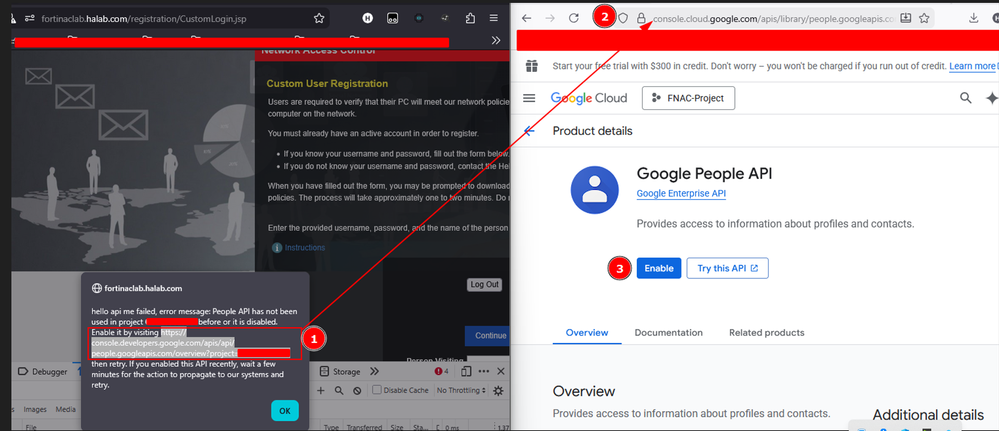Click the back arrow beside Product details
This screenshot has height=431, width=999.
[529, 131]
